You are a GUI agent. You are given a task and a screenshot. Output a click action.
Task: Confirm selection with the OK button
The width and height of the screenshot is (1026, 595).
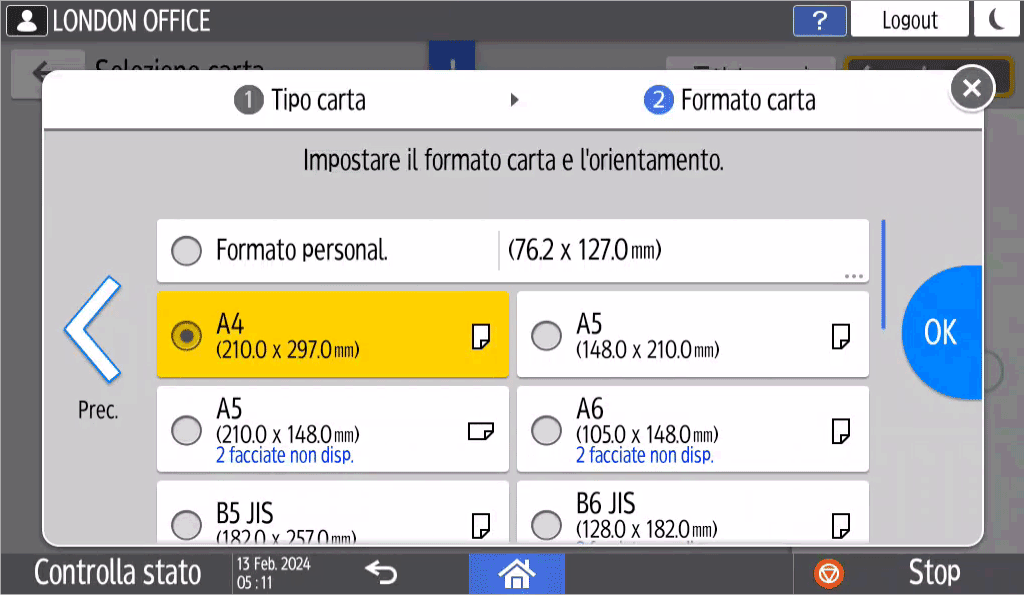point(941,332)
